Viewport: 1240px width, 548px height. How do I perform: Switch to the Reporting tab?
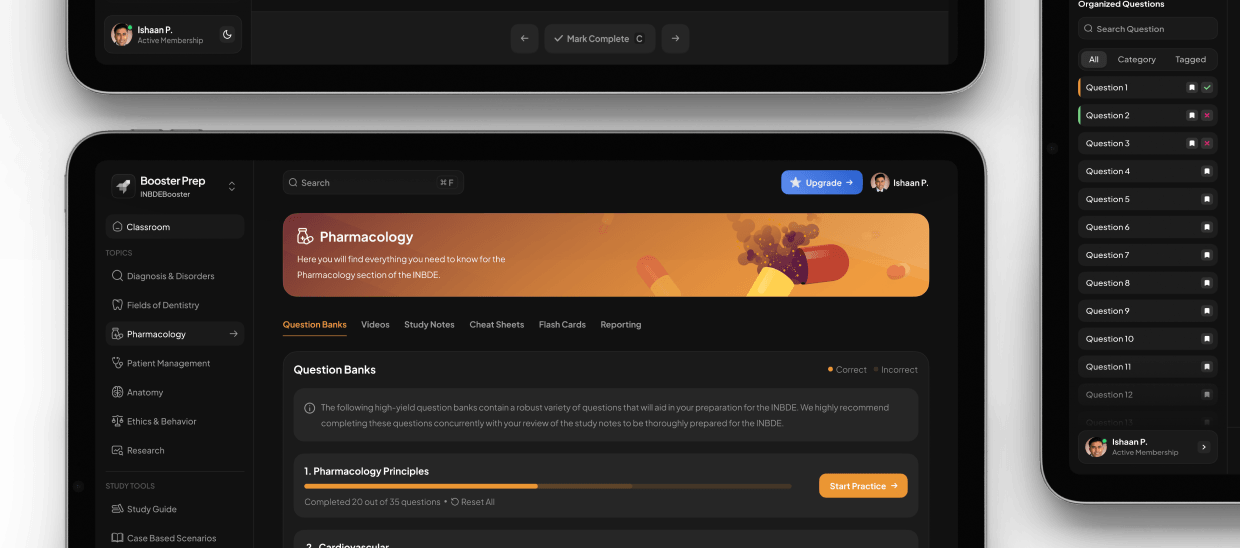(621, 325)
